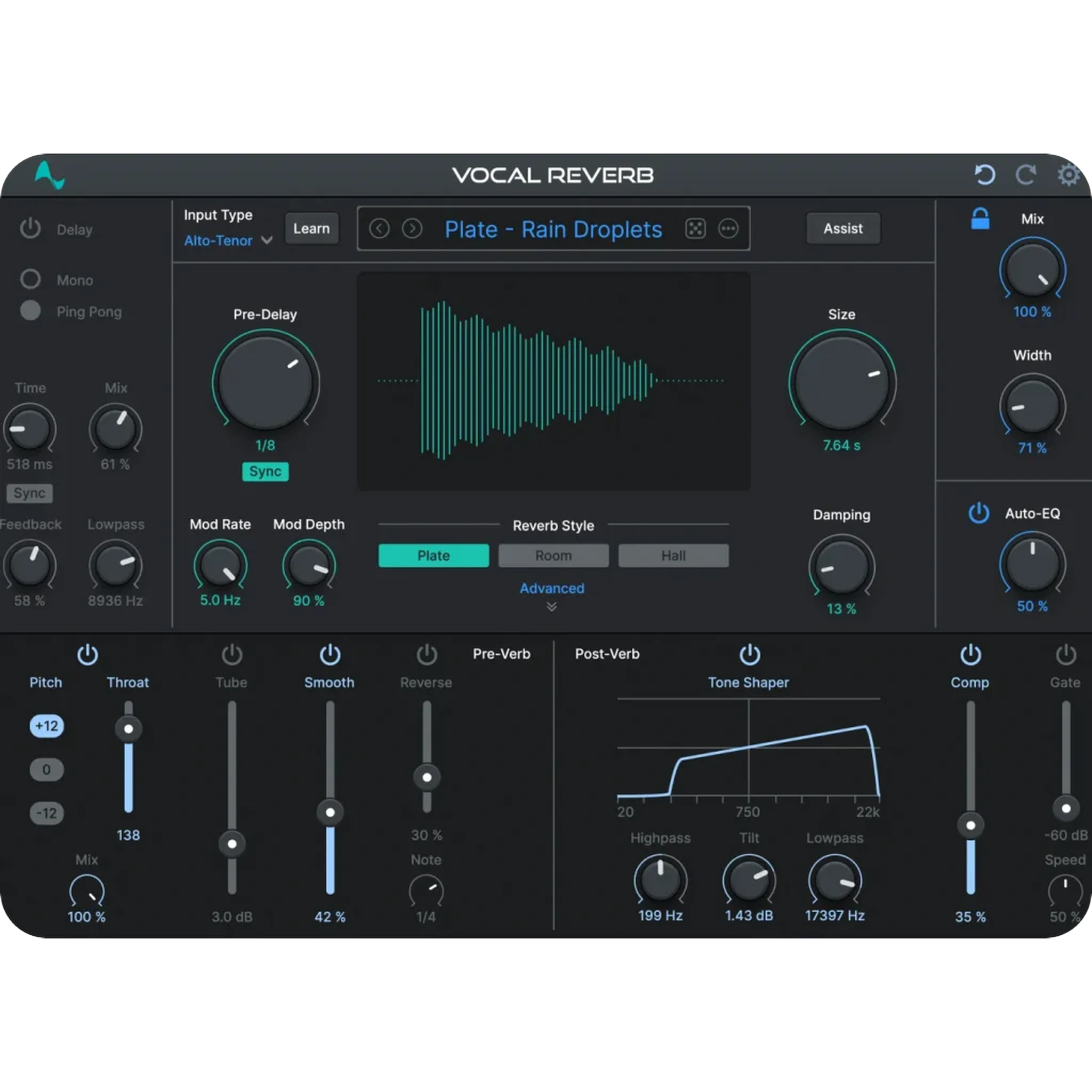Click the Assist button

tap(843, 228)
